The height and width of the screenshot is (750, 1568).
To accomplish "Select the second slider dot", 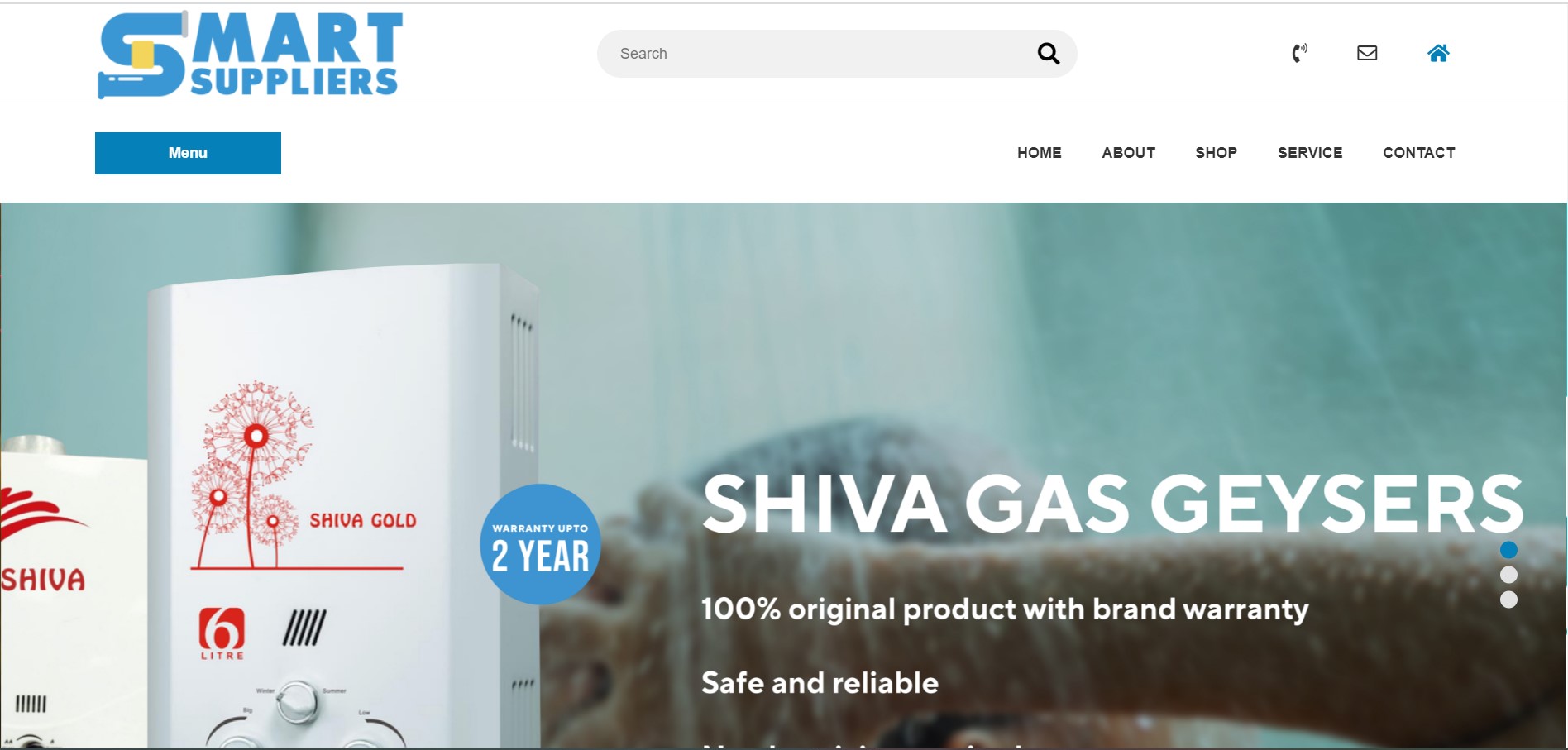I will pos(1508,575).
